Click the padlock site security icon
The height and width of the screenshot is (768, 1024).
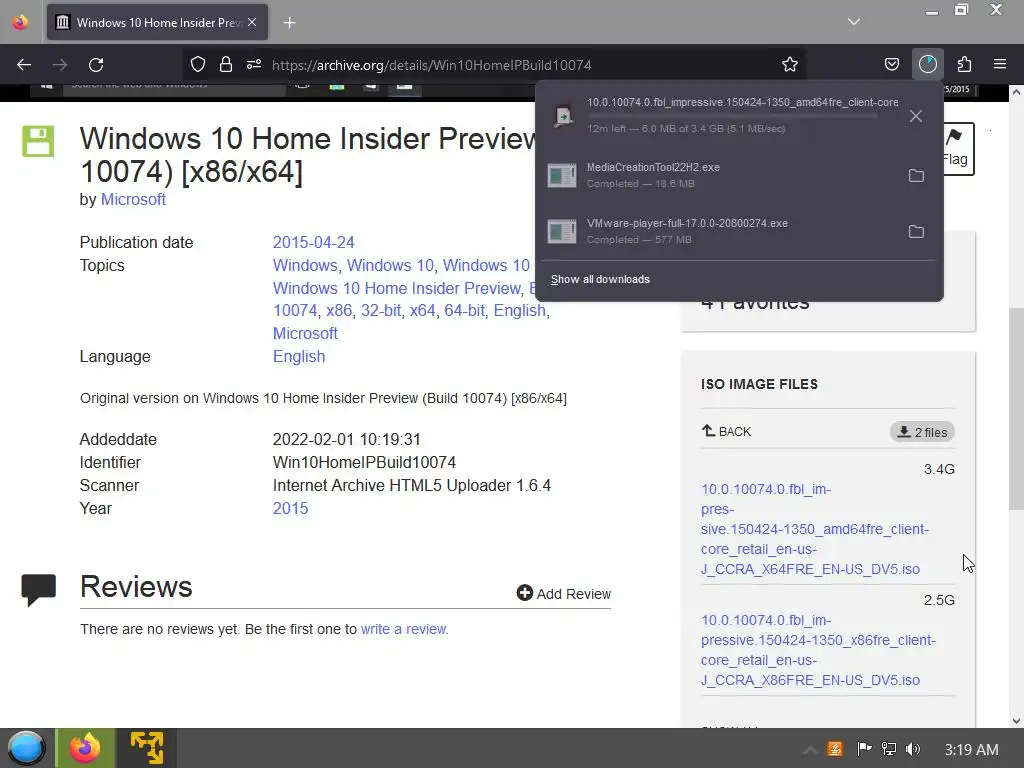(226, 64)
